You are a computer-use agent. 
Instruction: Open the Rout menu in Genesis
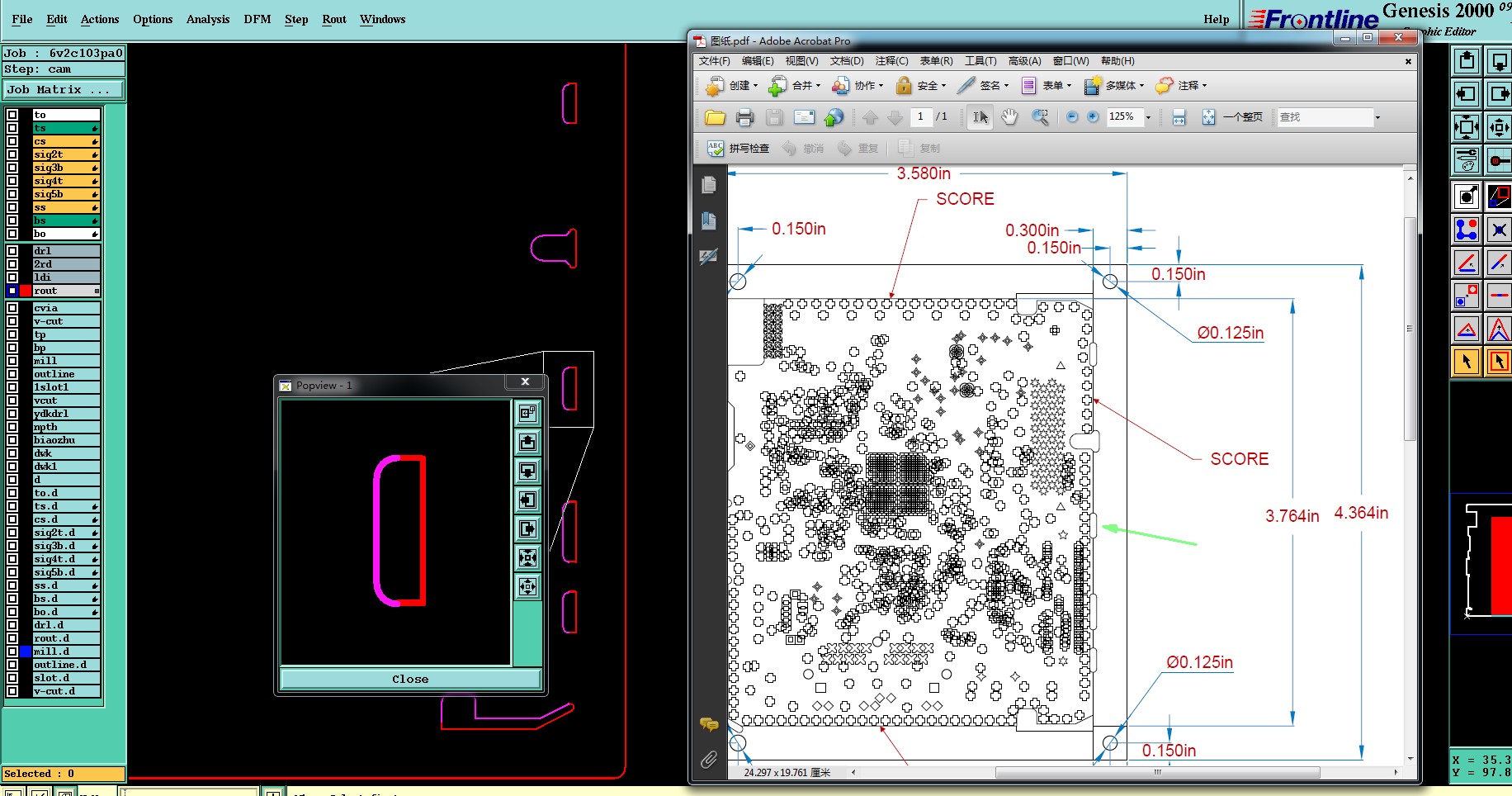point(334,19)
